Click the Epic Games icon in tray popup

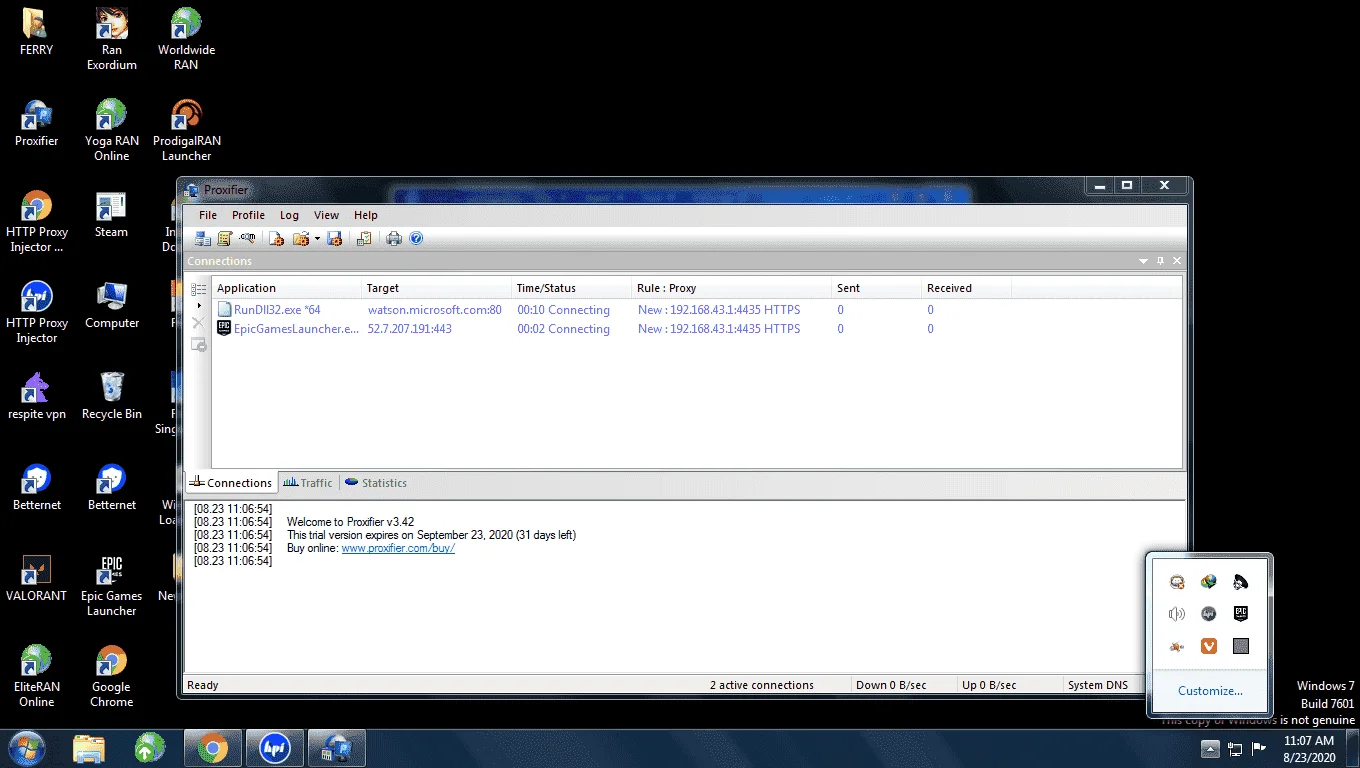coord(1241,614)
